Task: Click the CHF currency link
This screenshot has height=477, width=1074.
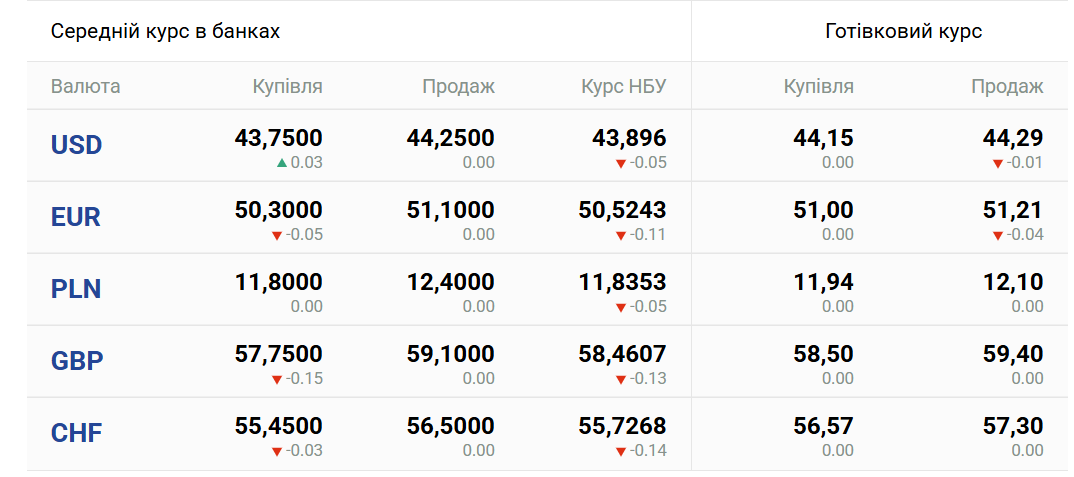Action: click(x=77, y=433)
